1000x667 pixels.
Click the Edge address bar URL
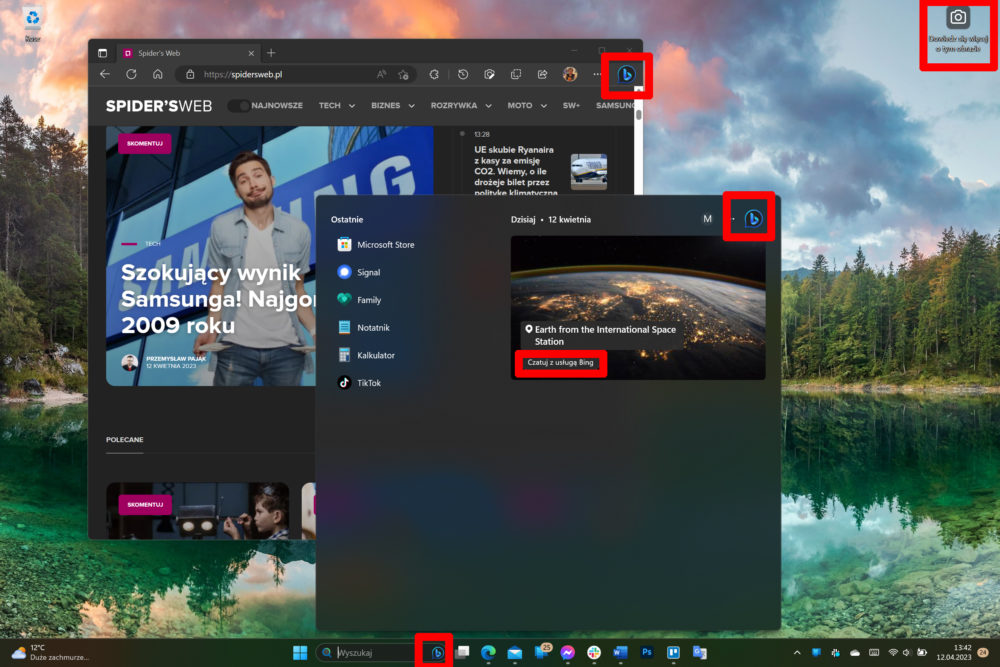point(243,75)
